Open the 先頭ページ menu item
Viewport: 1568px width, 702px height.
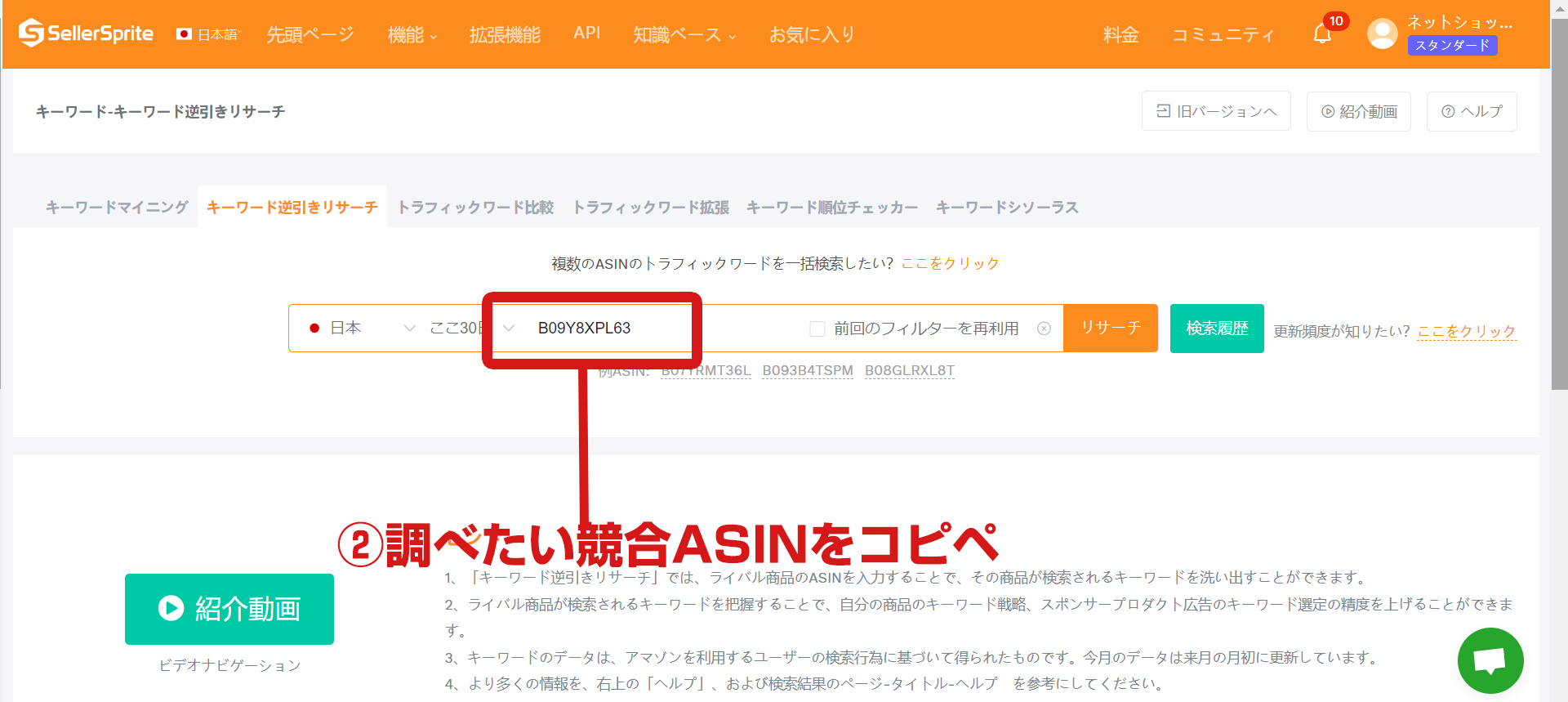(310, 34)
